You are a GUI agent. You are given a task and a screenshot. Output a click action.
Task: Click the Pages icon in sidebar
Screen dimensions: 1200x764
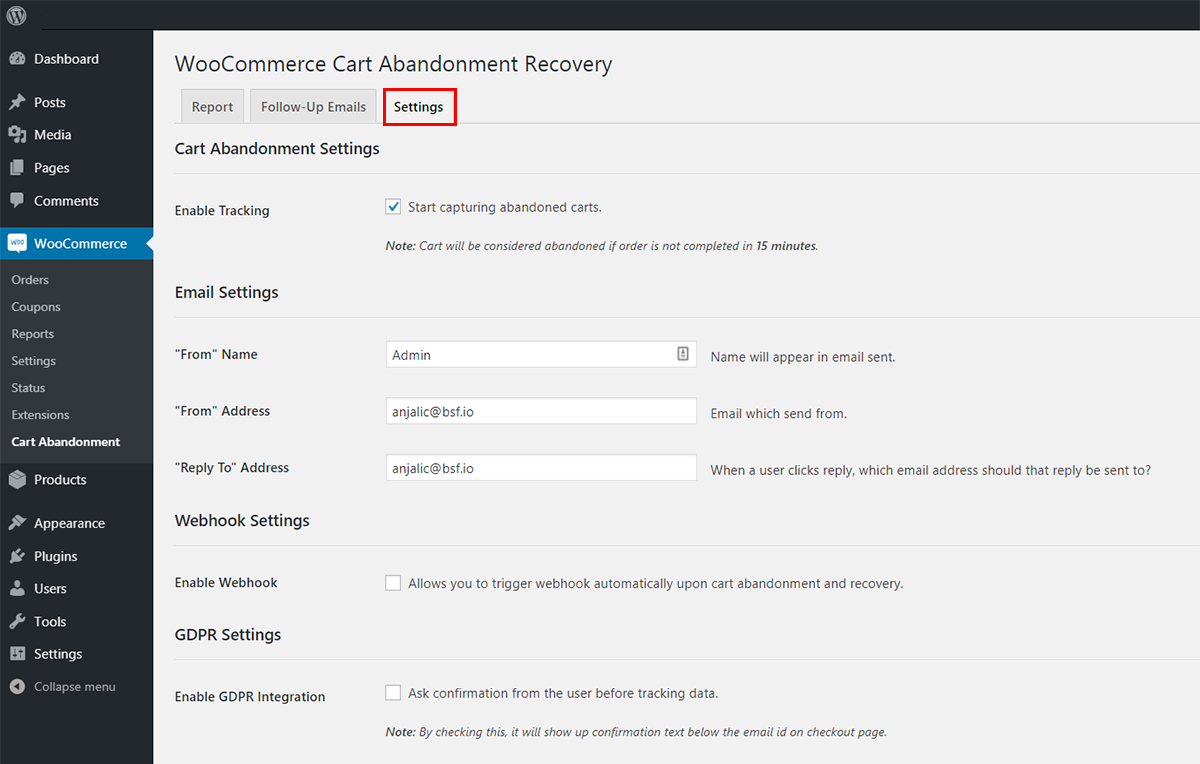coord(17,168)
